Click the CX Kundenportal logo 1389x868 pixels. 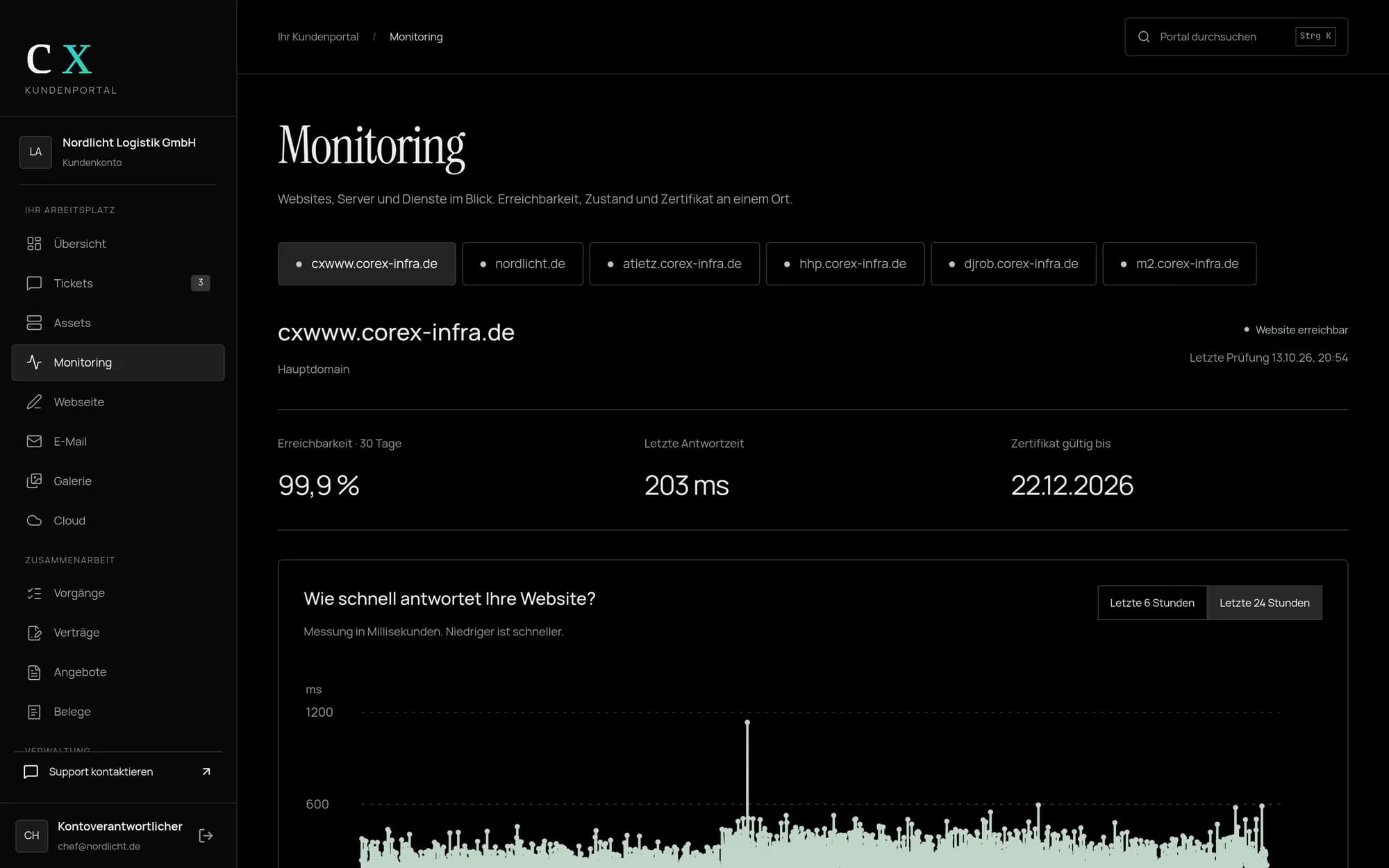[x=71, y=68]
